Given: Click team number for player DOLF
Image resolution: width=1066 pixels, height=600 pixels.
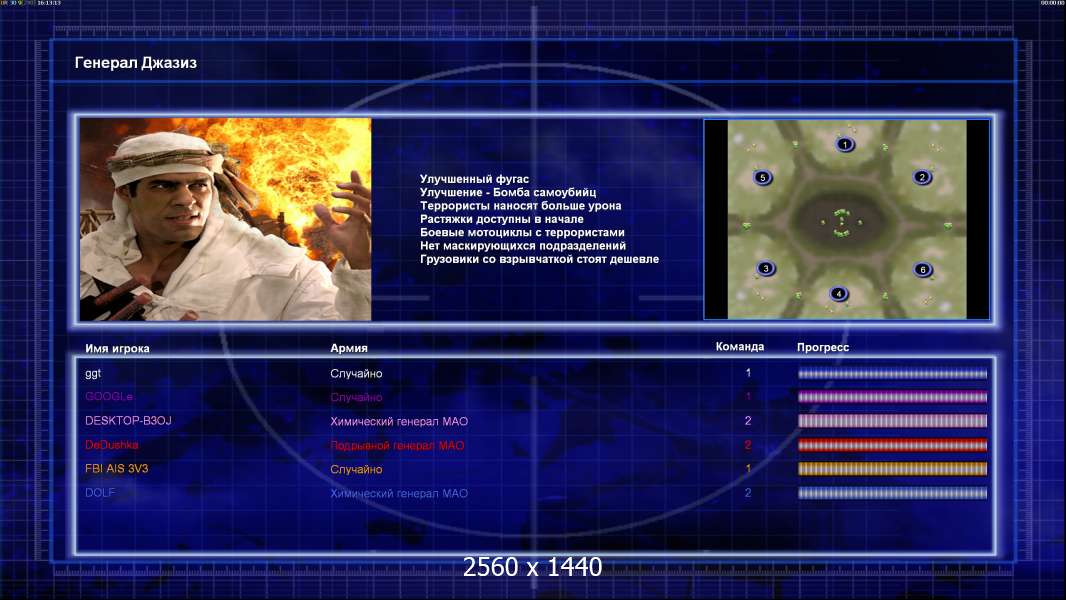Looking at the screenshot, I should (x=748, y=493).
